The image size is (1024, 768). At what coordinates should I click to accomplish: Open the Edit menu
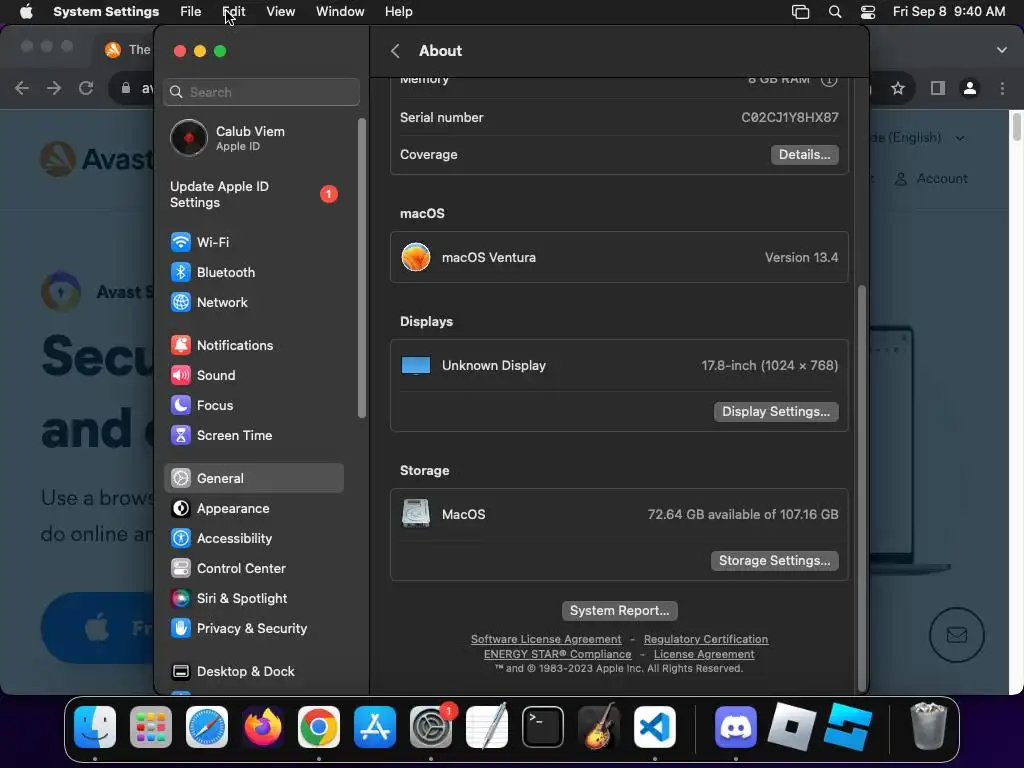click(234, 12)
